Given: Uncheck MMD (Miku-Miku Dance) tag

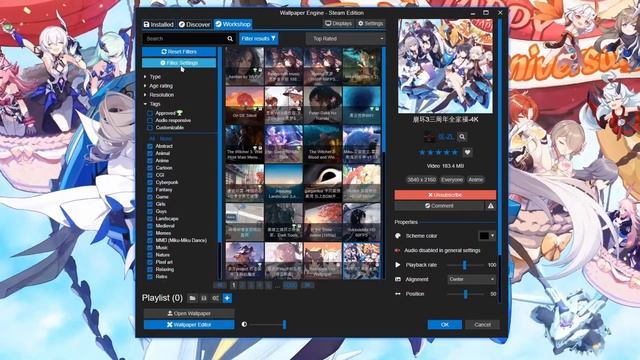Looking at the screenshot, I should (150, 240).
